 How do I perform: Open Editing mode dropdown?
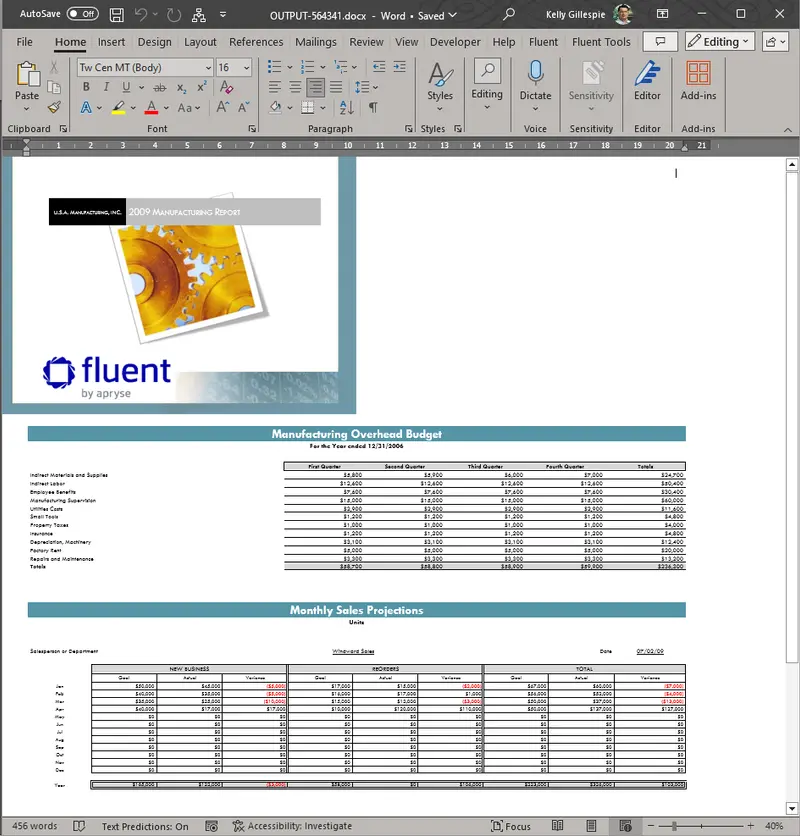tap(720, 42)
